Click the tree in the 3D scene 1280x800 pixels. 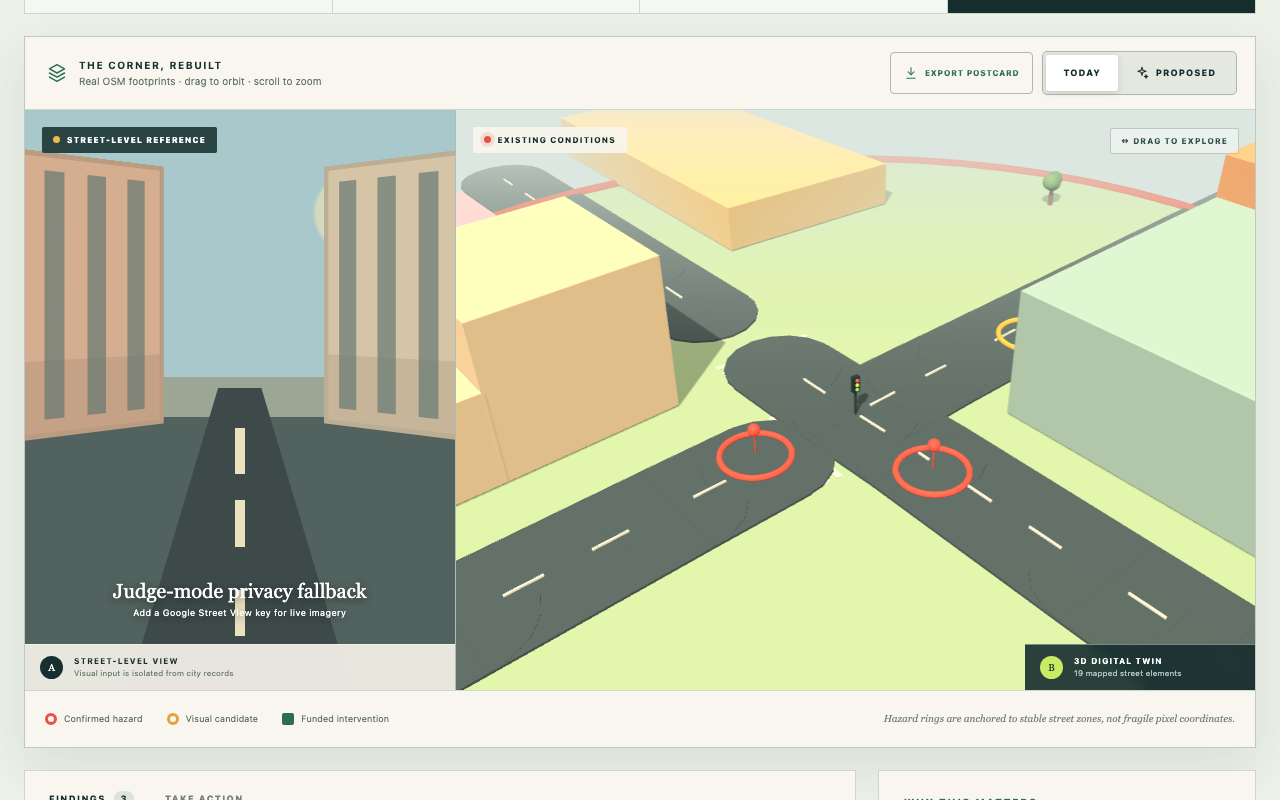(x=1051, y=187)
